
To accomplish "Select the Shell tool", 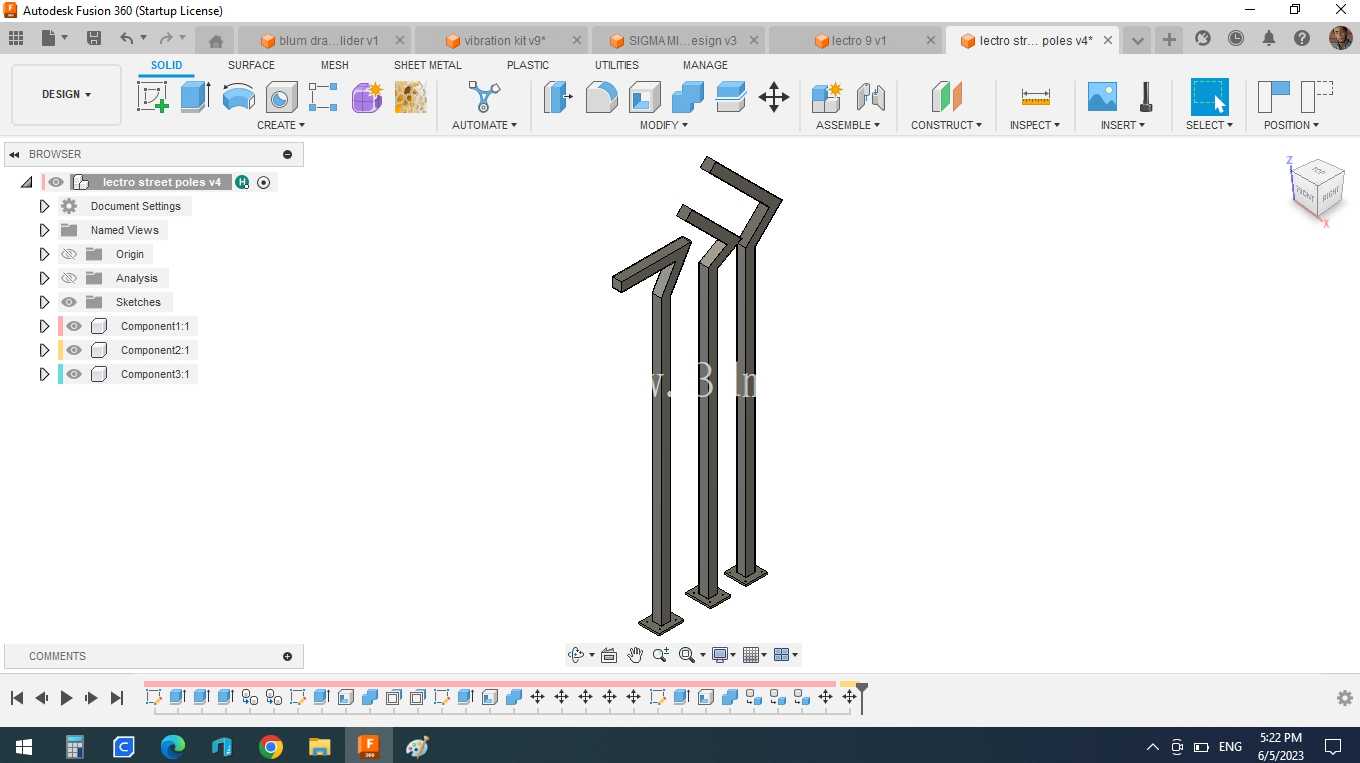I will click(x=644, y=97).
